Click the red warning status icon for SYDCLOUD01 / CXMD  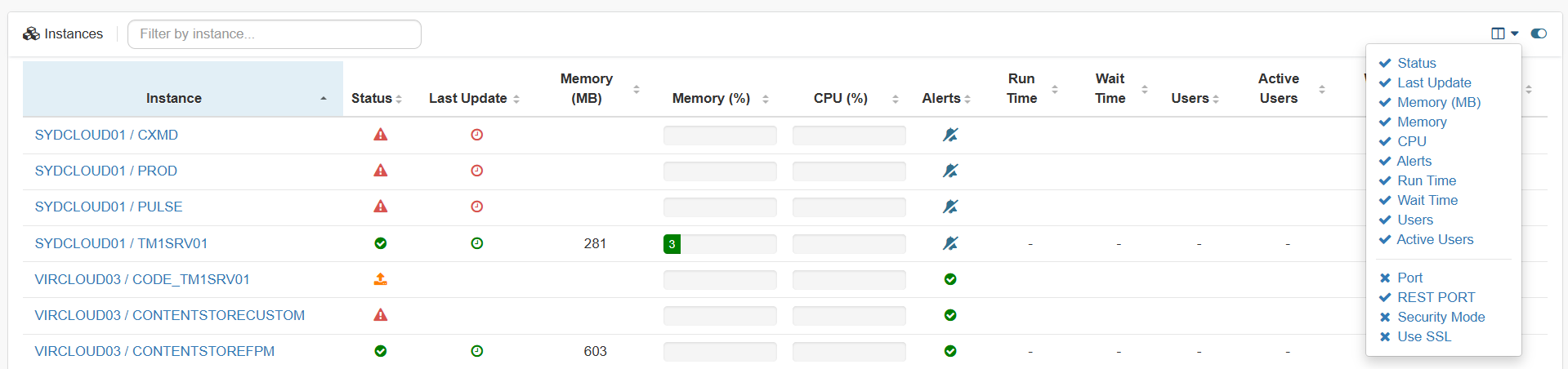(381, 135)
